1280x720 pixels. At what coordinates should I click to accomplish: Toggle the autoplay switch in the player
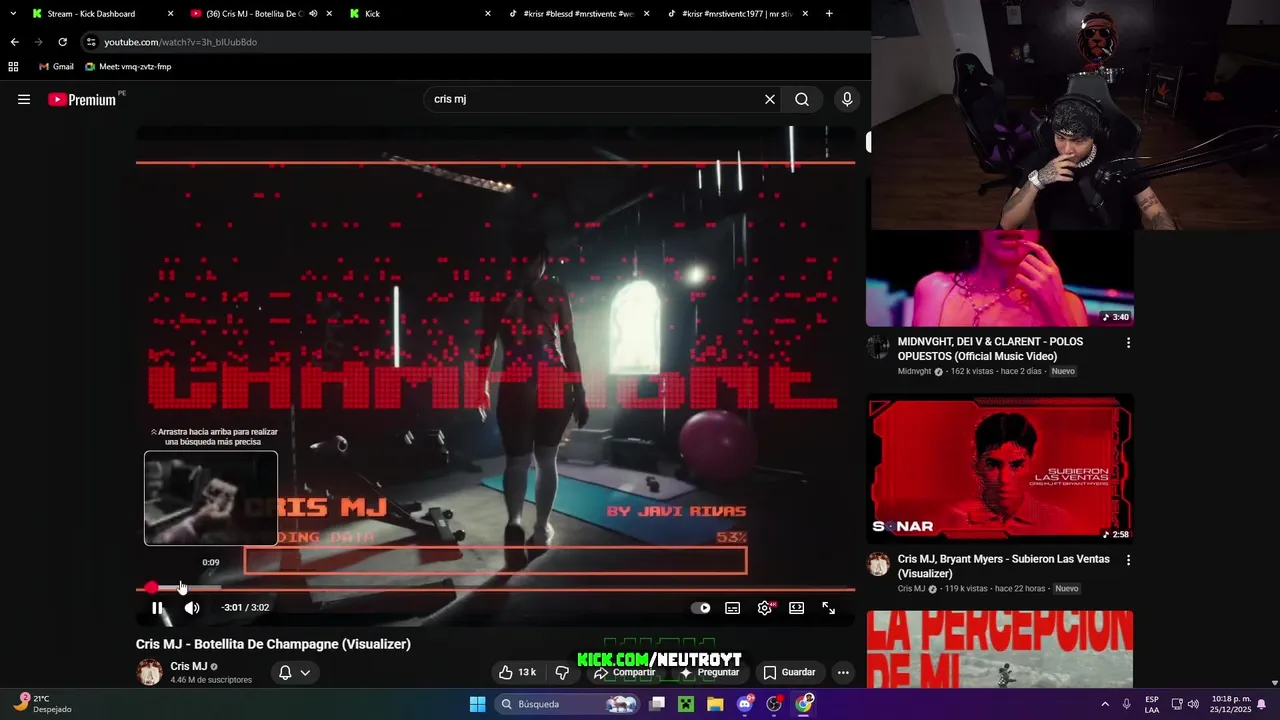coord(701,608)
